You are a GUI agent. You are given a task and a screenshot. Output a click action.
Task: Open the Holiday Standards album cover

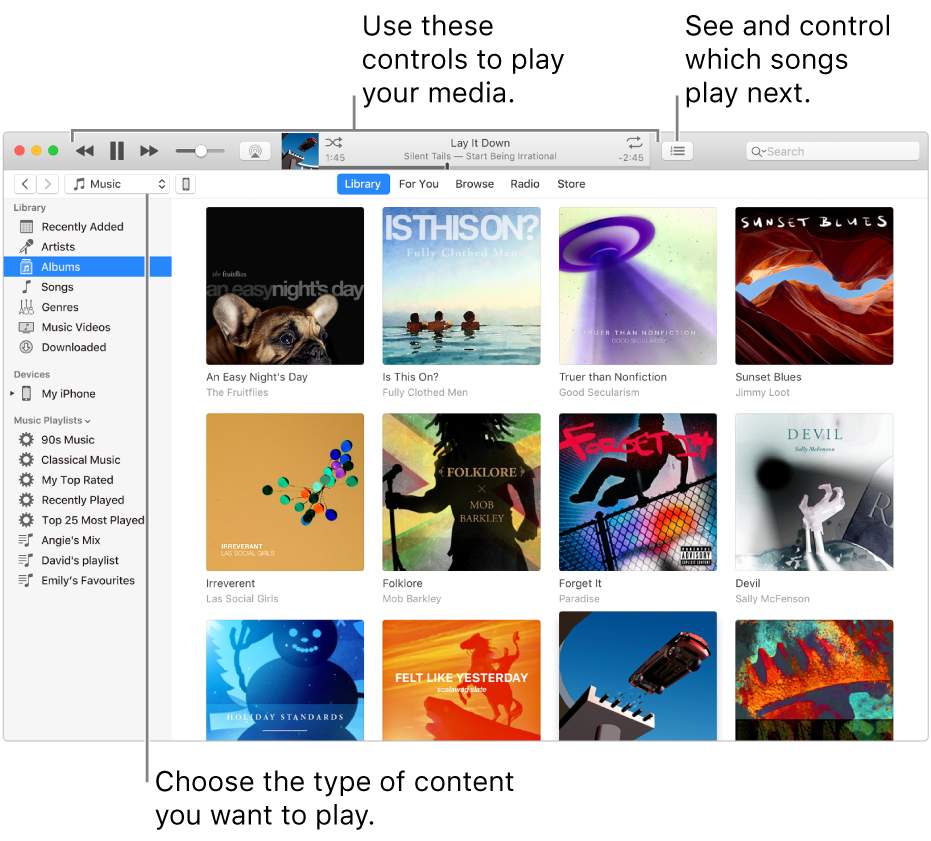pyautogui.click(x=285, y=680)
